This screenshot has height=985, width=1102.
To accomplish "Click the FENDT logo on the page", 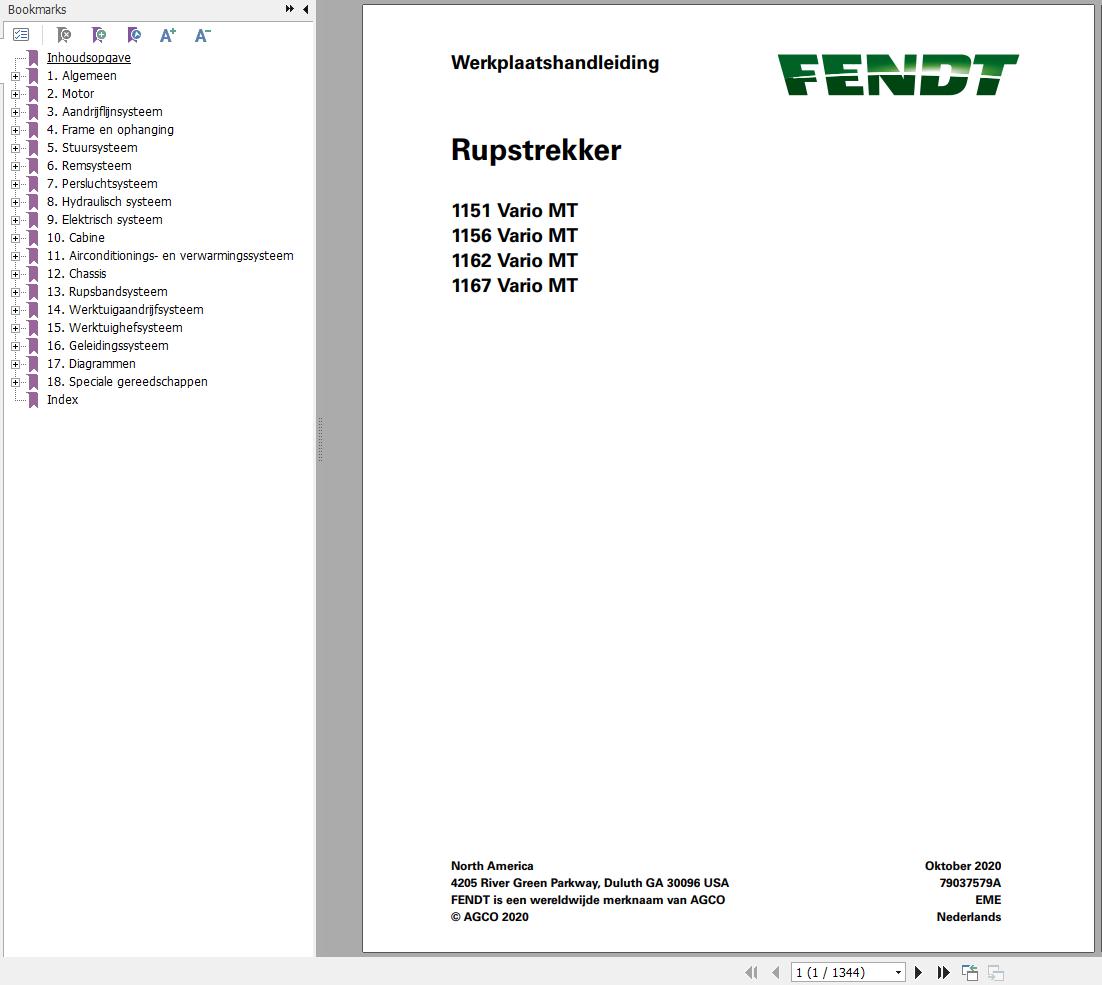I will point(897,74).
